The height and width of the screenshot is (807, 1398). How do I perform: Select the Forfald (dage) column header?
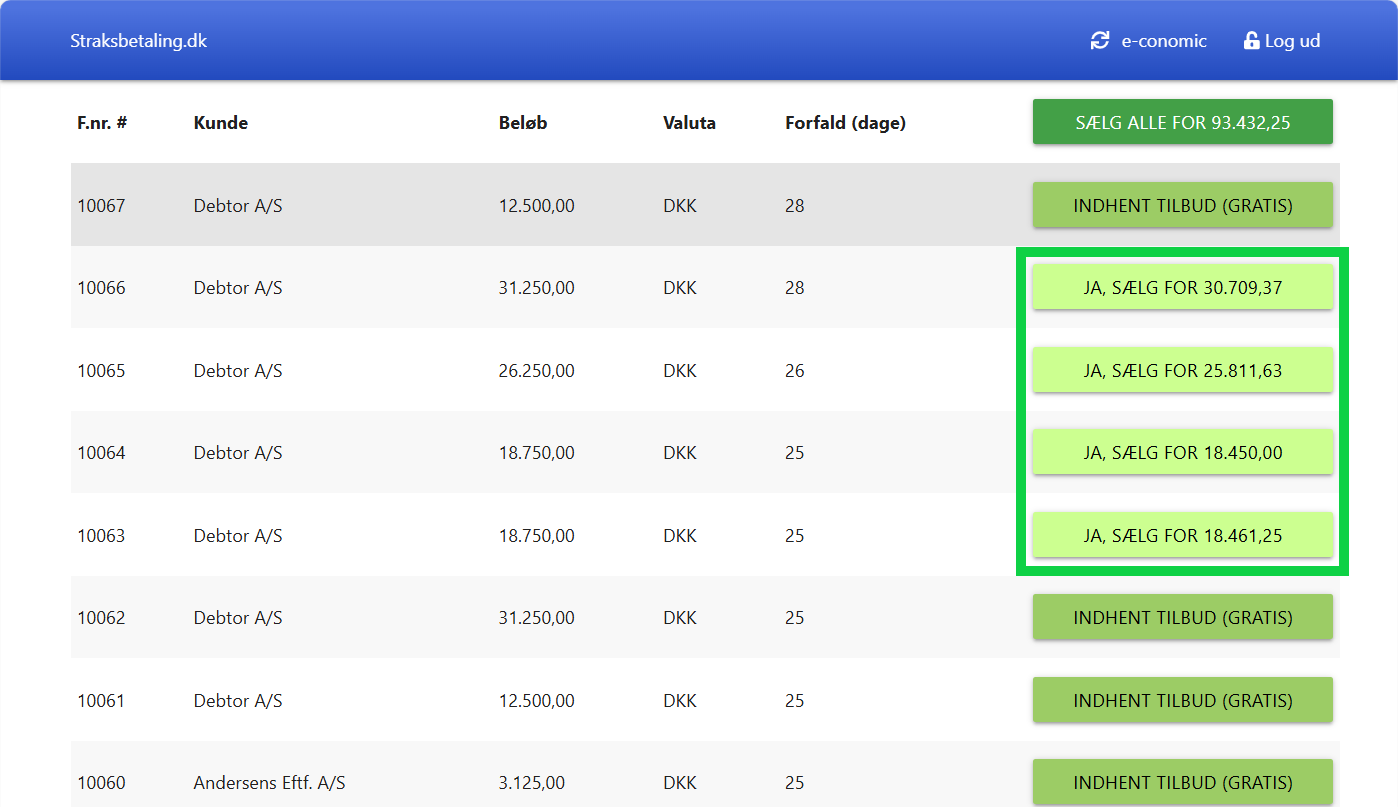point(845,123)
